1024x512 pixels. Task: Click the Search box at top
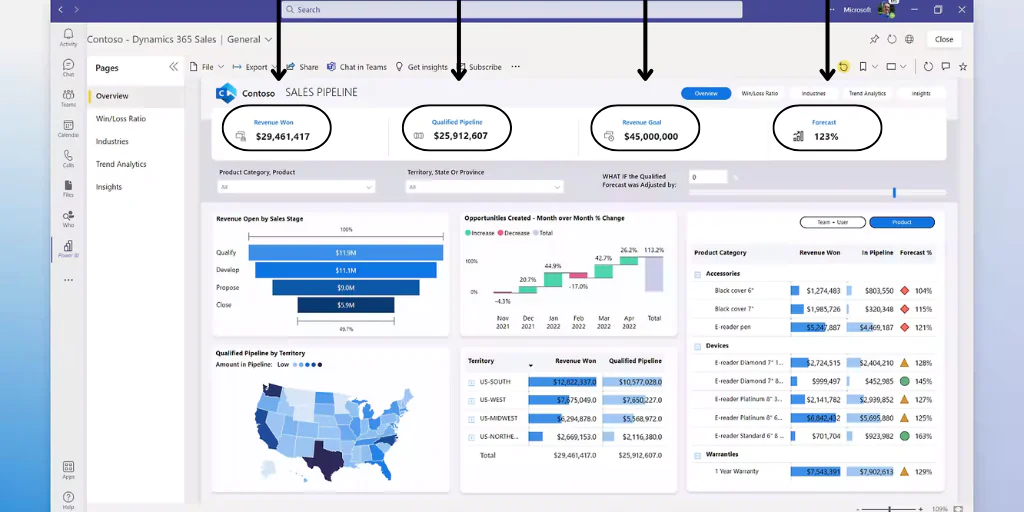512,10
